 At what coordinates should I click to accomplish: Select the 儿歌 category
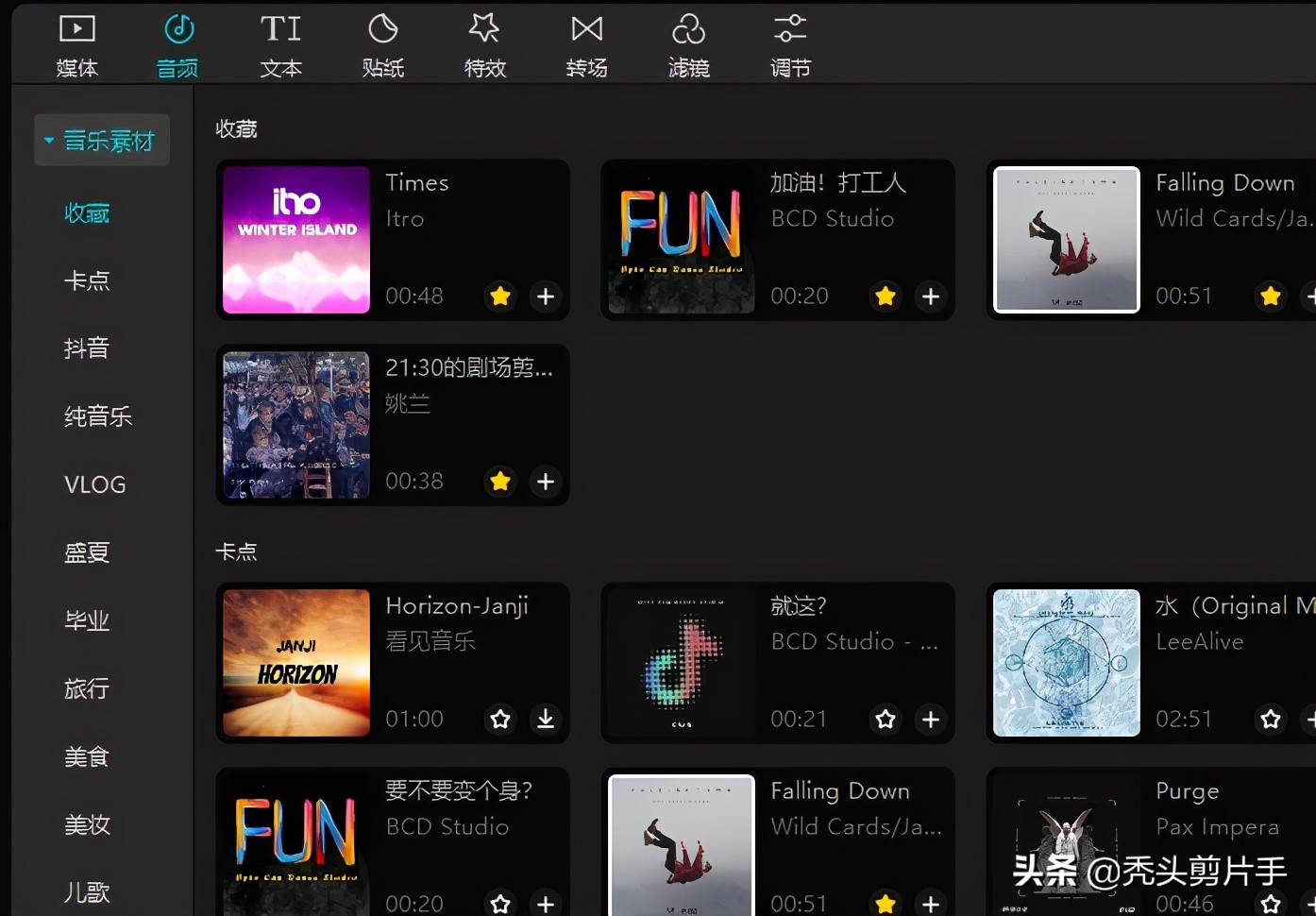tap(87, 891)
